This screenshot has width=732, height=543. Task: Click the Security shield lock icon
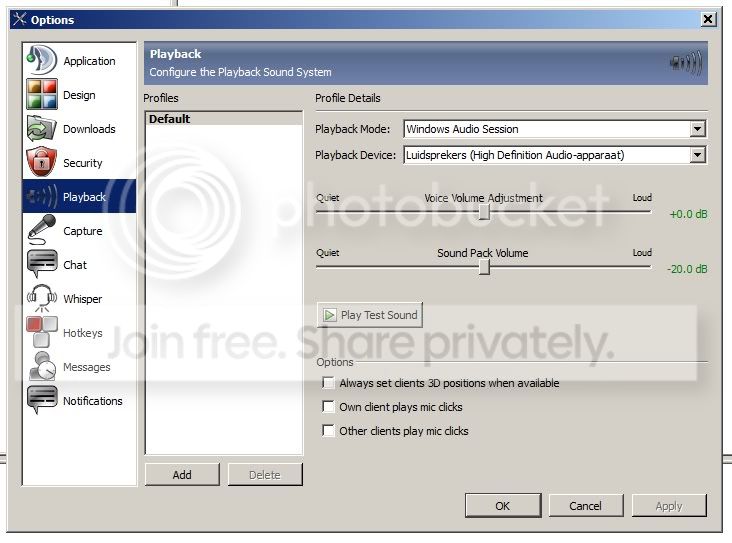42,162
